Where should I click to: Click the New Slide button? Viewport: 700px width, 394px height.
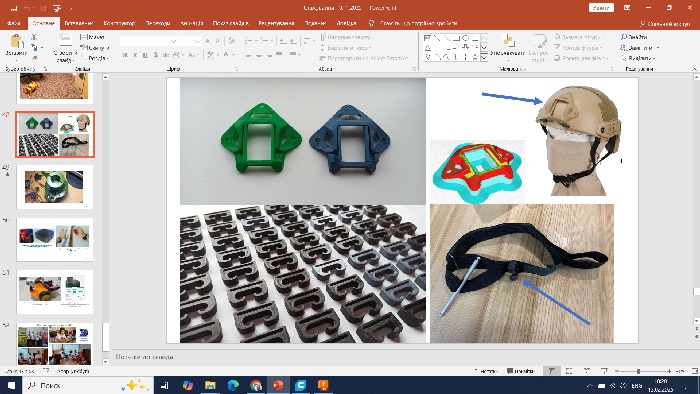click(65, 48)
